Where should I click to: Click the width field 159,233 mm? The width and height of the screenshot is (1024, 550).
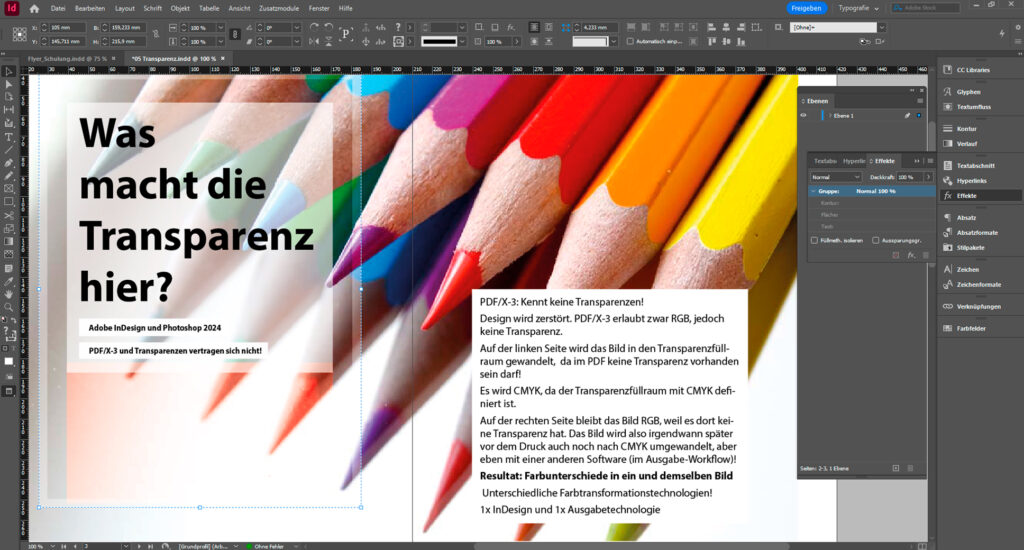pyautogui.click(x=127, y=27)
